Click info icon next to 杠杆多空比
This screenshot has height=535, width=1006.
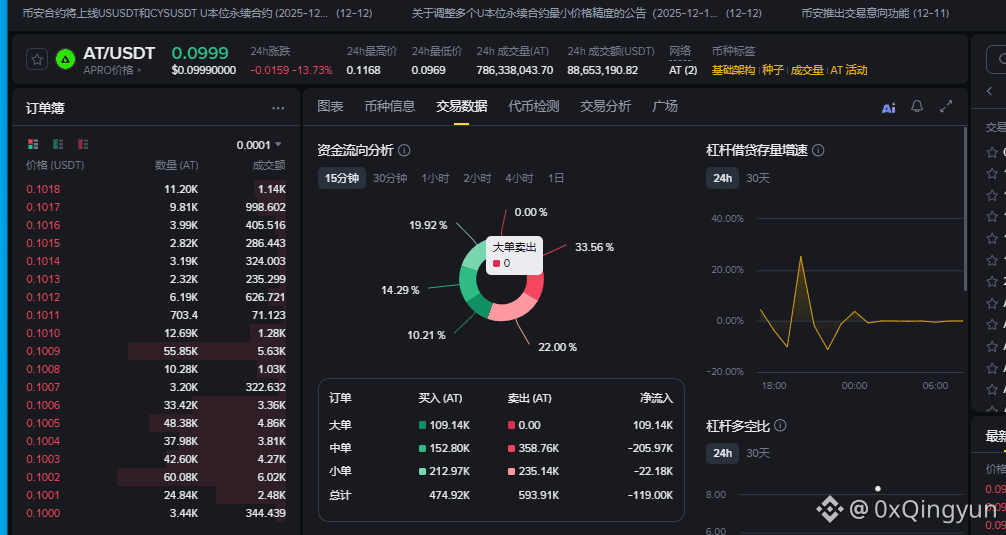pyautogui.click(x=780, y=425)
